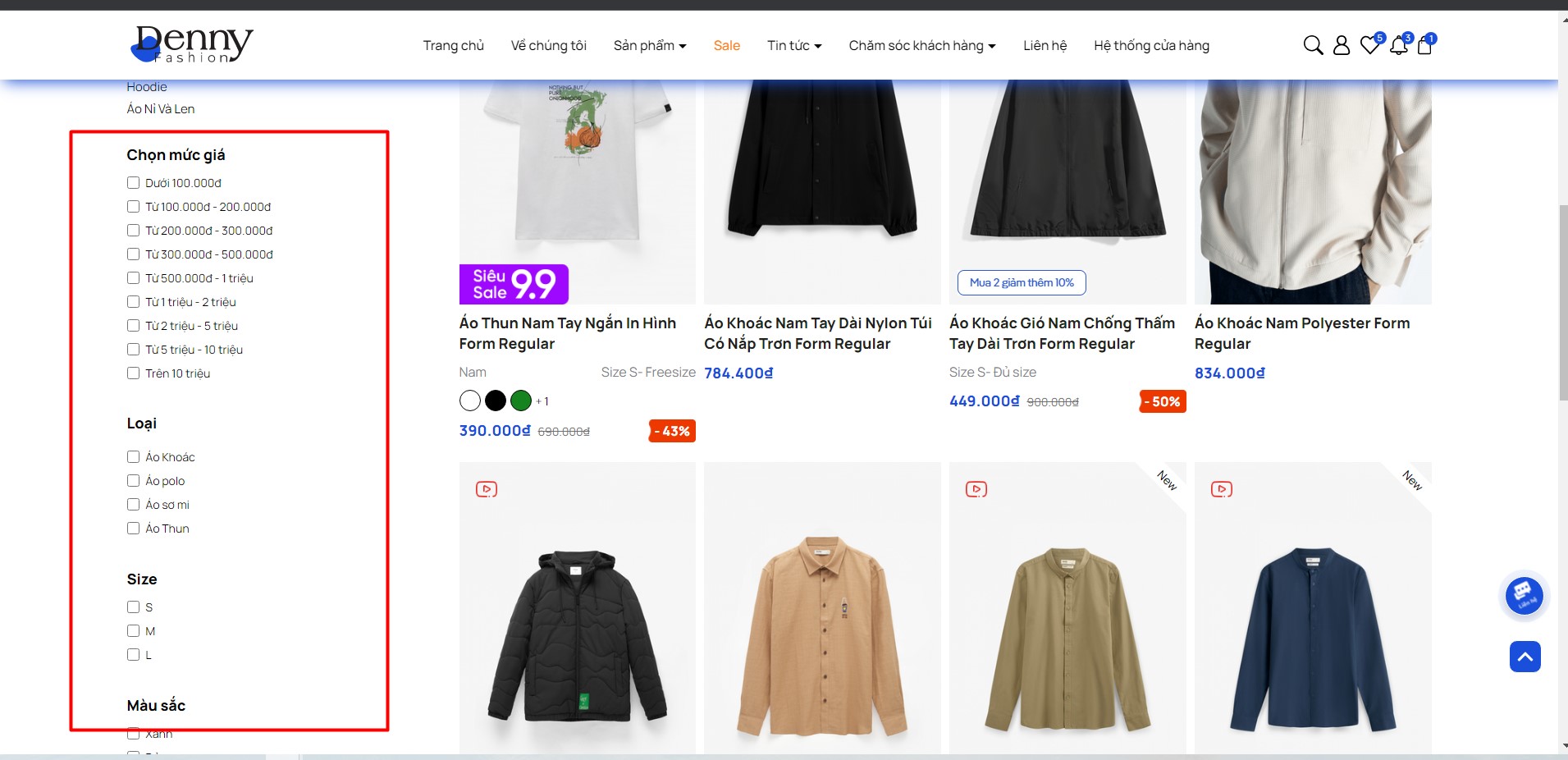Click the floating chat contact icon
1568x760 pixels.
(1524, 595)
